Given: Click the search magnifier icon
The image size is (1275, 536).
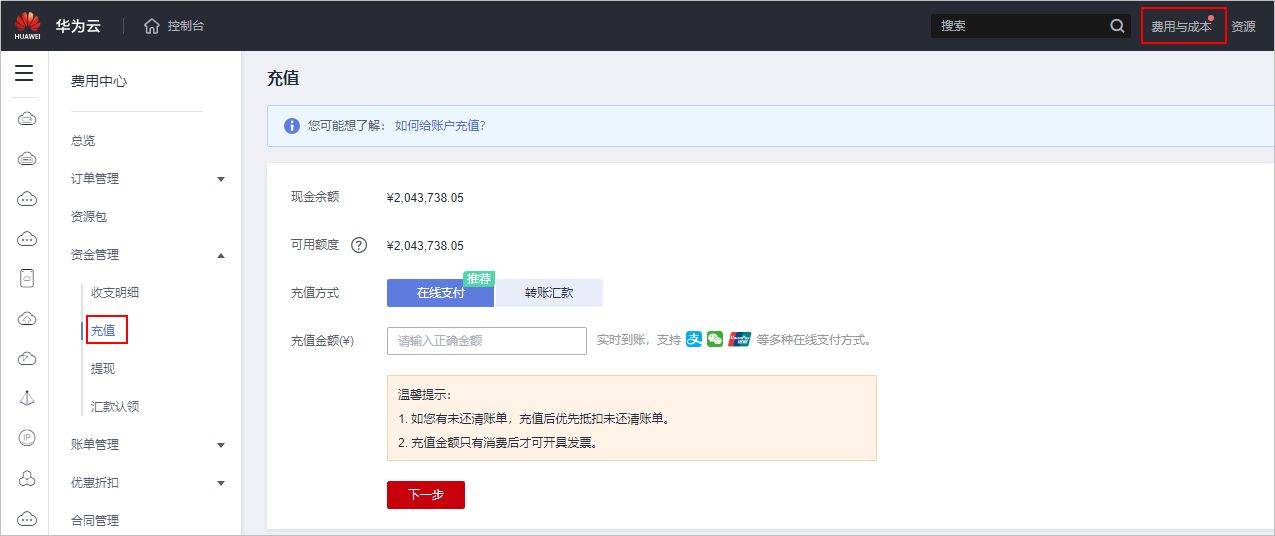Looking at the screenshot, I should pos(1117,26).
